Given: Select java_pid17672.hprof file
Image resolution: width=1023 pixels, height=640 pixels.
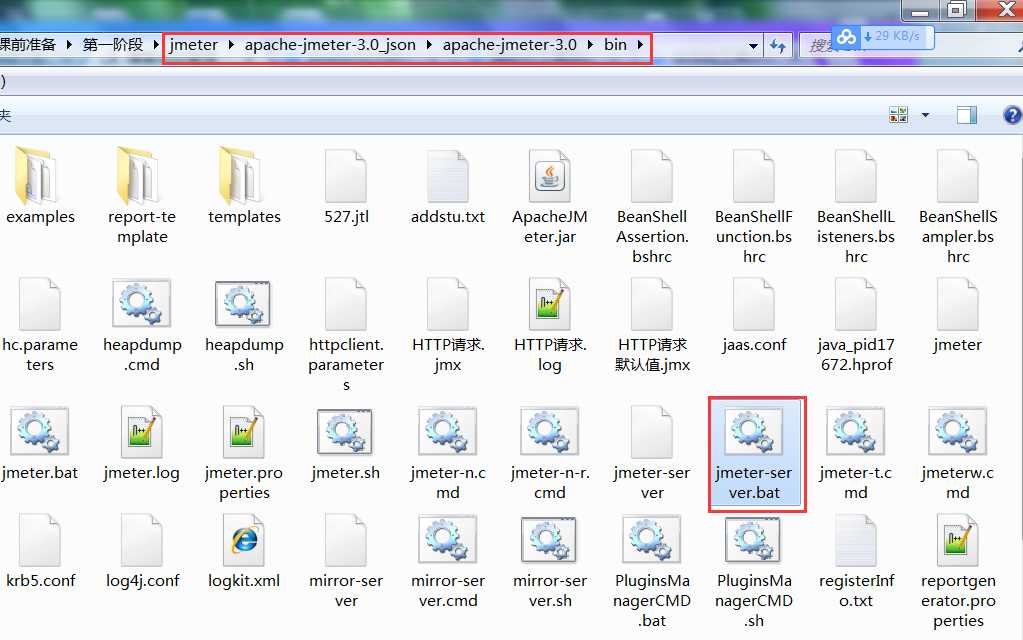Looking at the screenshot, I should [x=855, y=324].
